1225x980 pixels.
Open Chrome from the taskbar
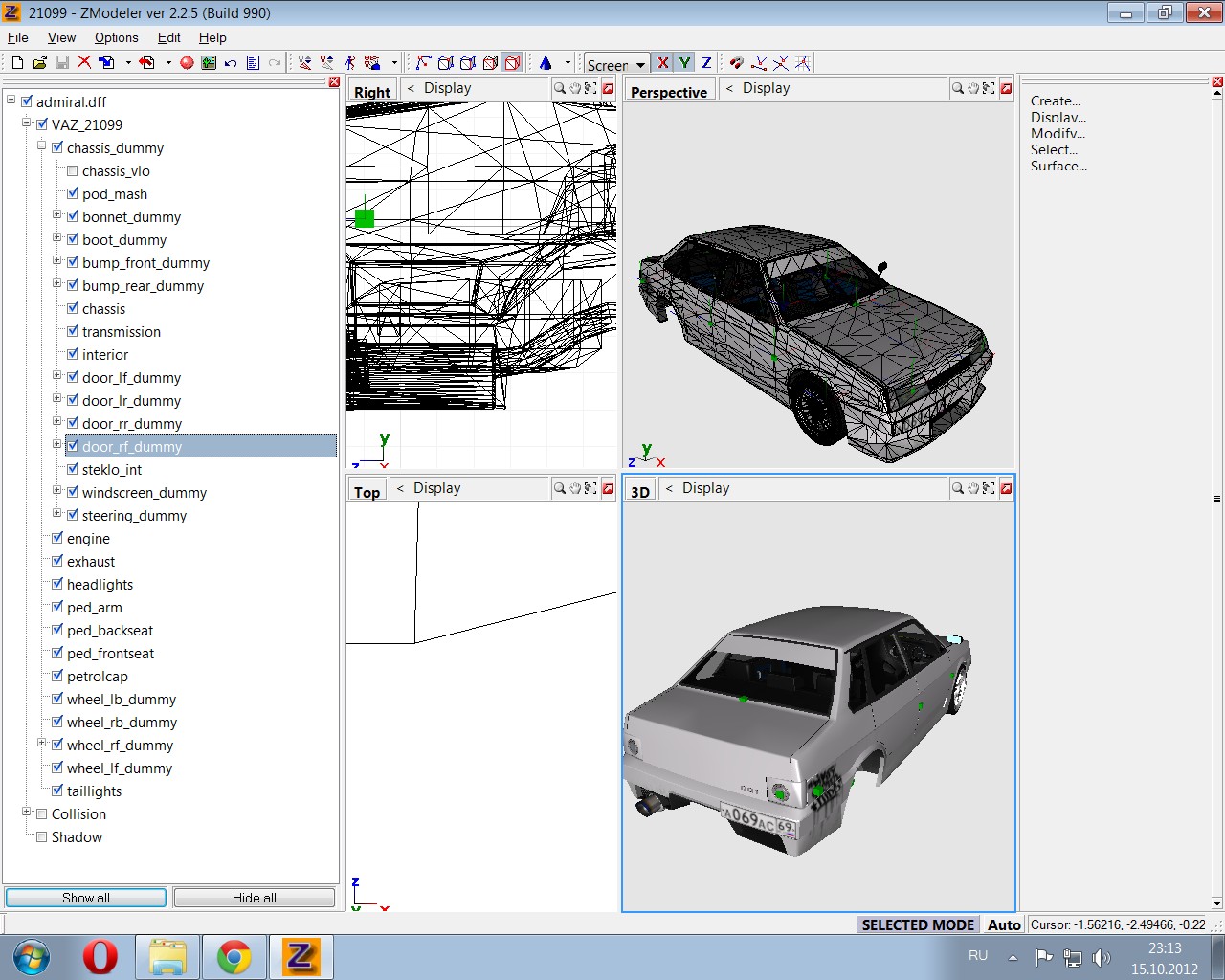pyautogui.click(x=234, y=957)
